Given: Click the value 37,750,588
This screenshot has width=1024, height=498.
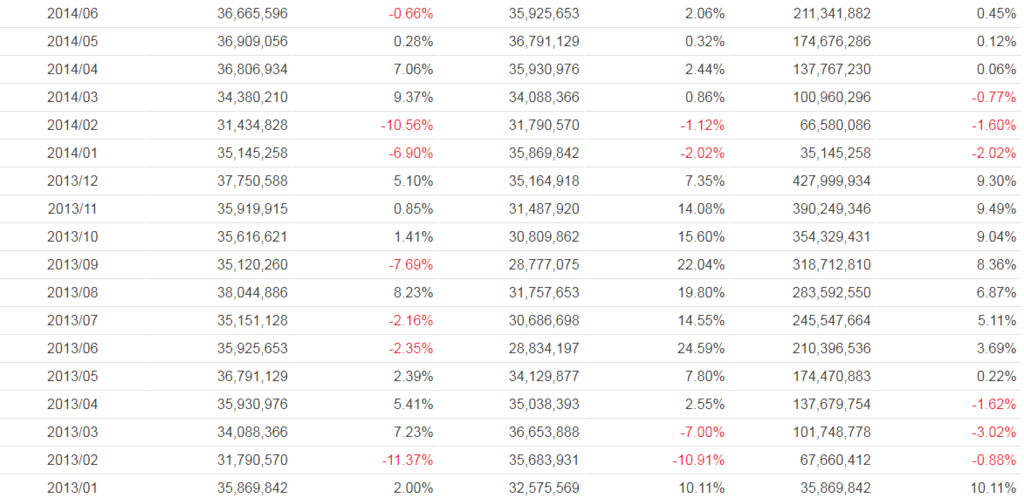Looking at the screenshot, I should point(252,181).
